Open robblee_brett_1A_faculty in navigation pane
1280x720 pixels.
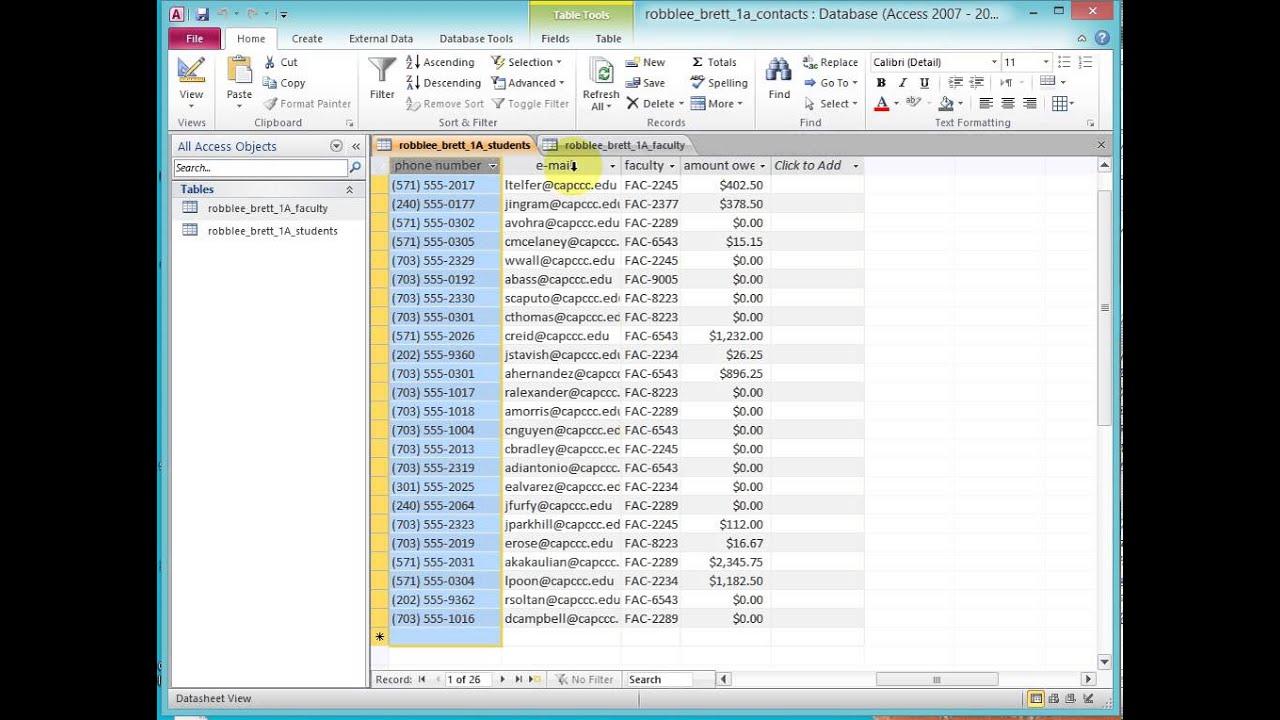coord(267,208)
